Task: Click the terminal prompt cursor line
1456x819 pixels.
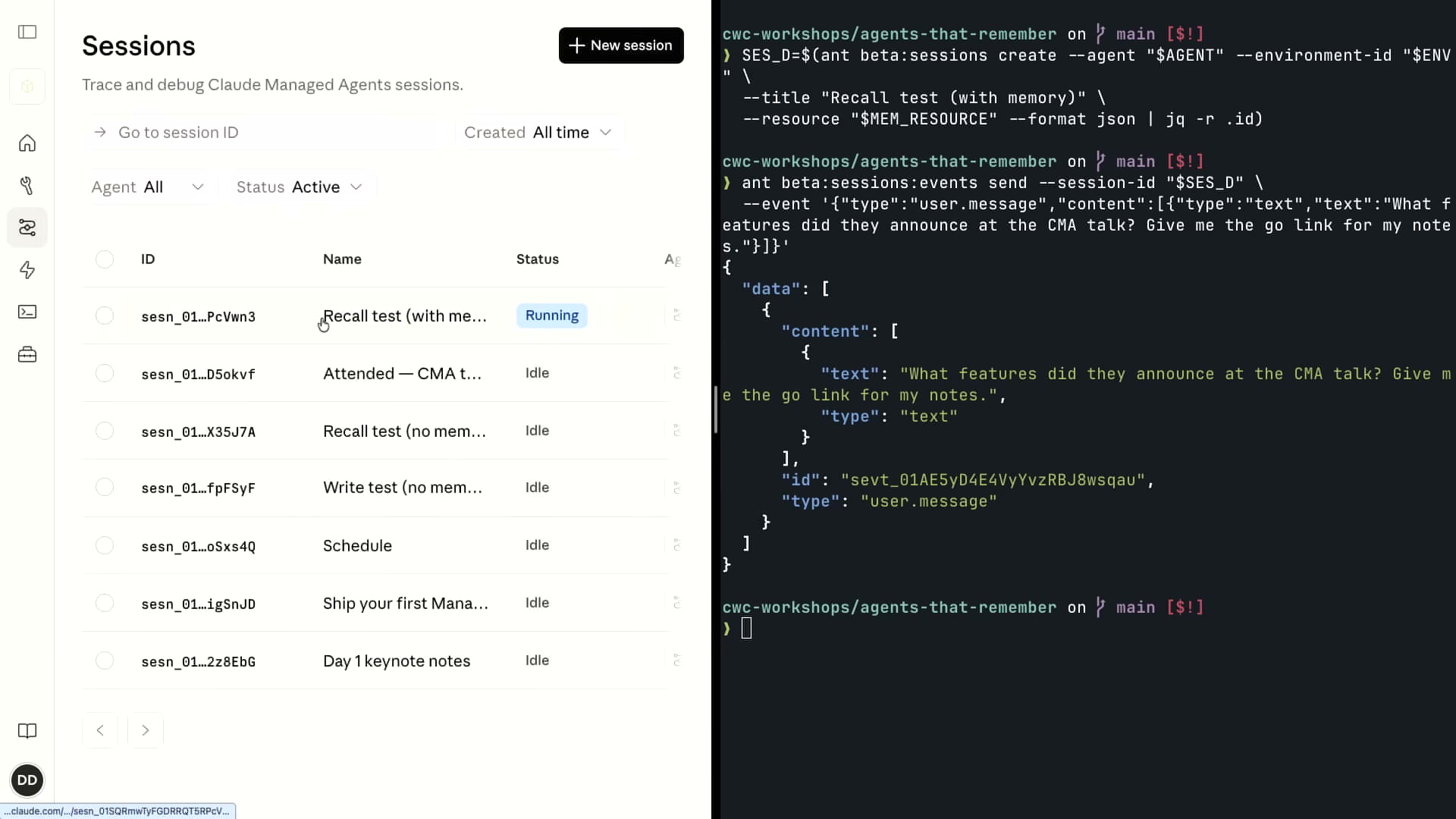Action: (746, 629)
